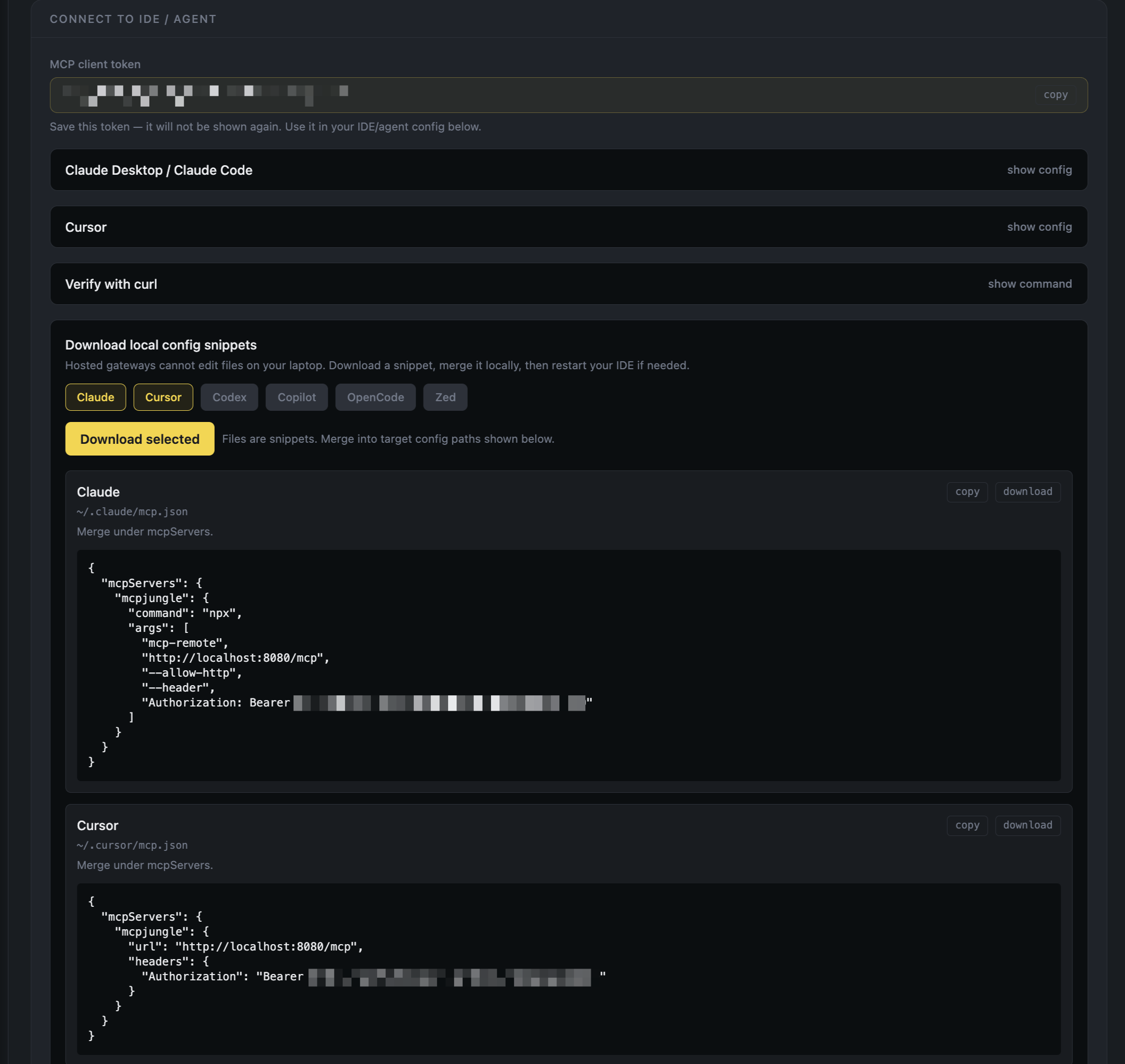Click "Merge under mcpServers." under Claude
Screen dimensions: 1125x1064
144,531
